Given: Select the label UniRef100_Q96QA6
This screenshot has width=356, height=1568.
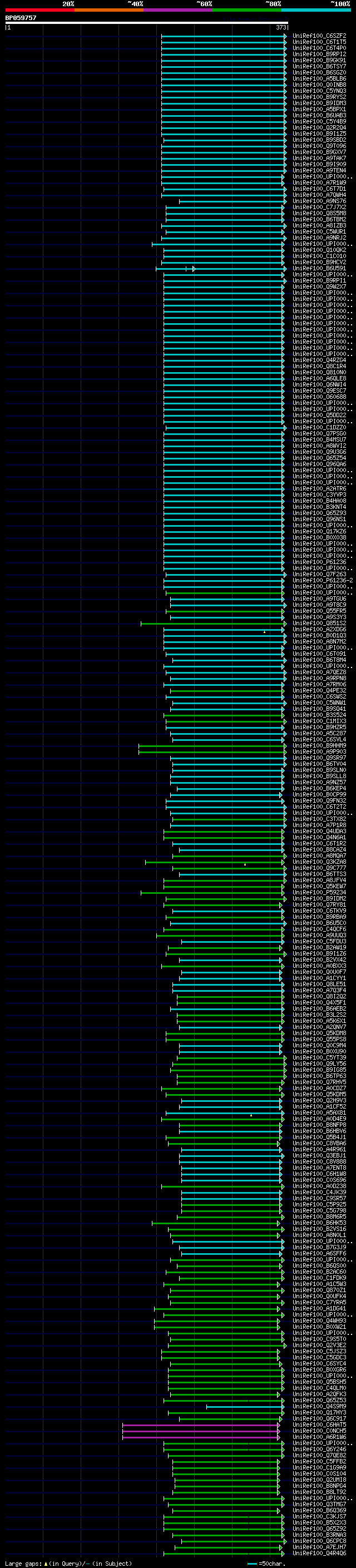Looking at the screenshot, I should (319, 464).
